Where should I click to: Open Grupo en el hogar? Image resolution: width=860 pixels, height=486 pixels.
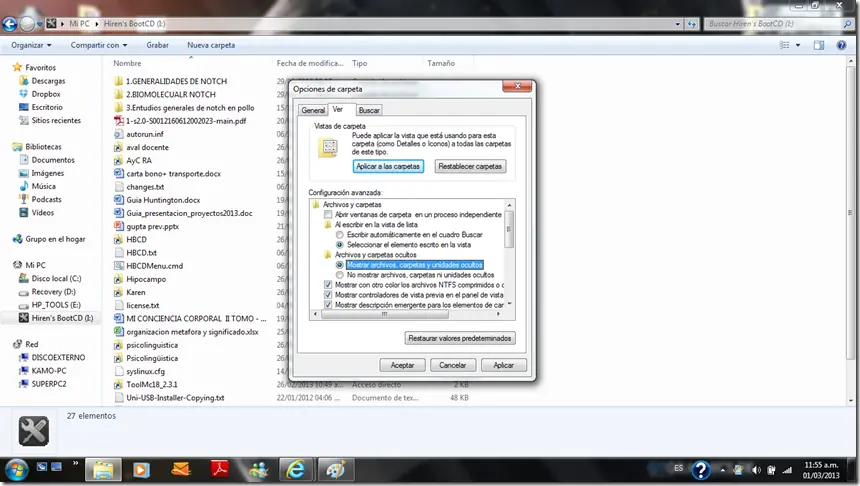tap(55, 239)
